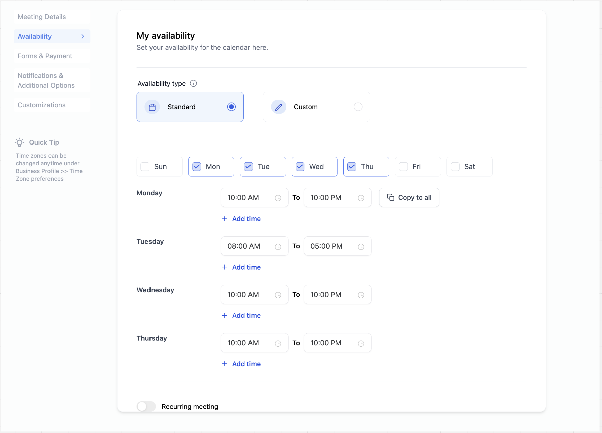Open Monday start time 10:00 AM field
The image size is (602, 433).
[x=254, y=198]
